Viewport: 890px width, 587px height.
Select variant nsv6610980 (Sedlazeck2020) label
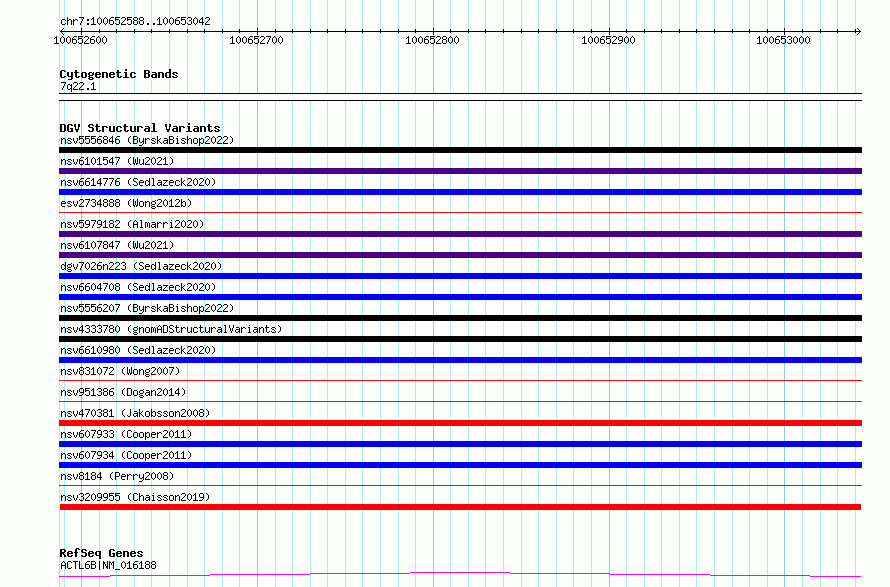pyautogui.click(x=138, y=350)
